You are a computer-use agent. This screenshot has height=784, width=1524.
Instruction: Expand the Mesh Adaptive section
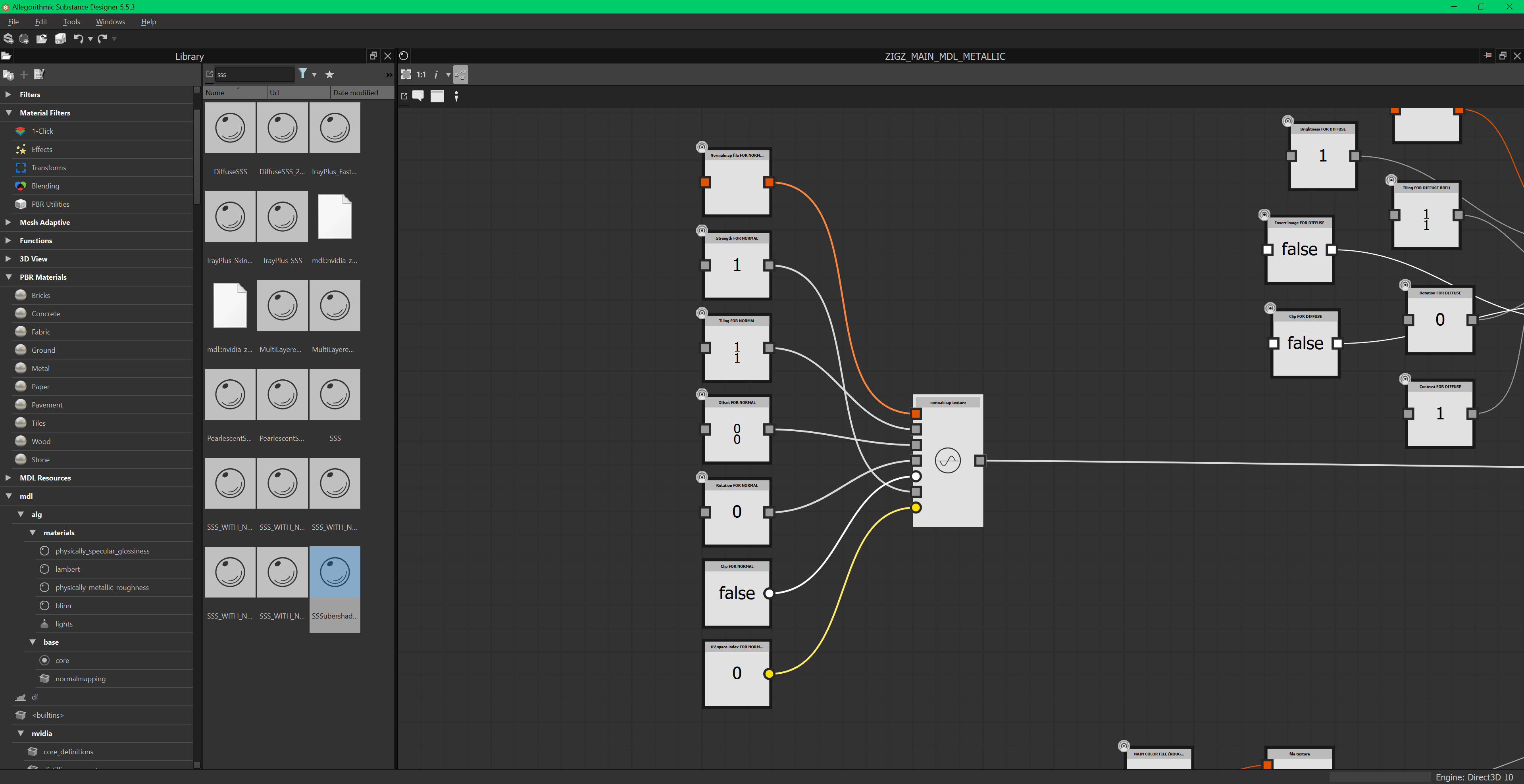(8, 222)
